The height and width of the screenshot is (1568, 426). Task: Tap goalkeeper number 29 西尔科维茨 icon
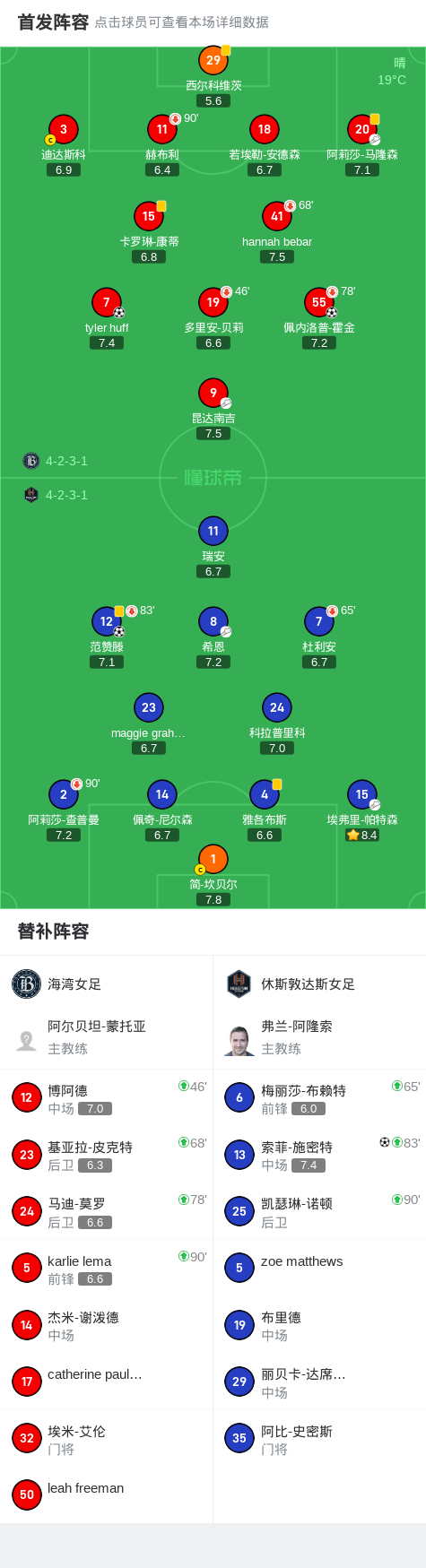(213, 61)
